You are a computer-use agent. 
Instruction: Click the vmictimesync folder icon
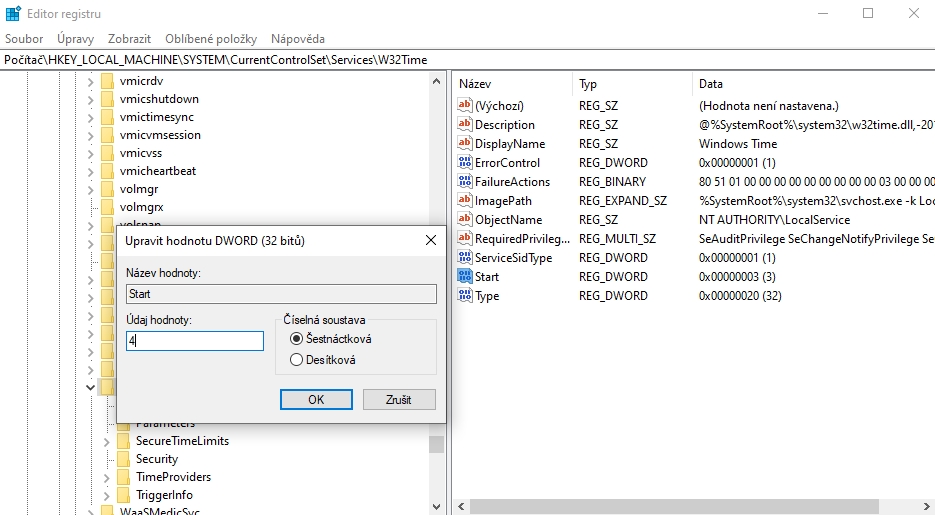[107, 117]
